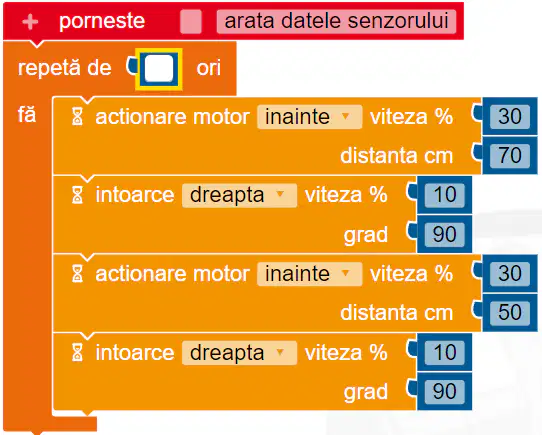This screenshot has width=542, height=435.
Task: Select the empty repeat count field
Action: 159,68
